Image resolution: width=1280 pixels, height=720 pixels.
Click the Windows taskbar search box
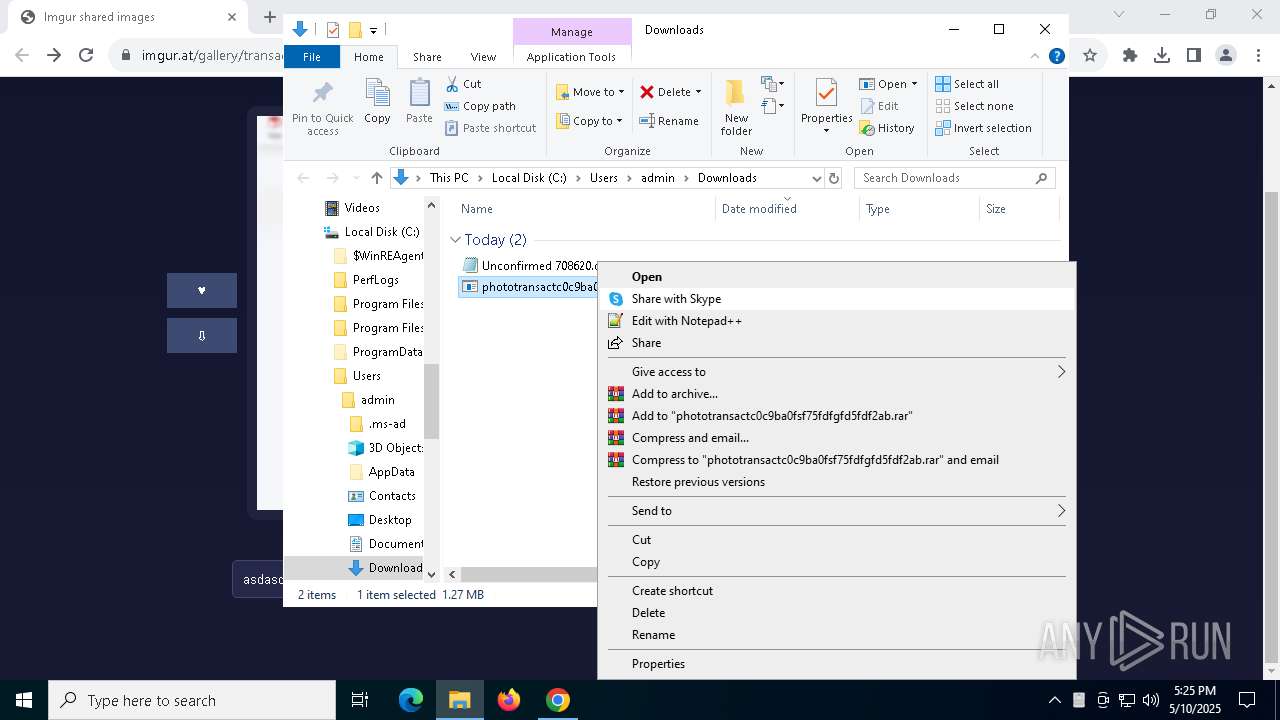click(192, 700)
